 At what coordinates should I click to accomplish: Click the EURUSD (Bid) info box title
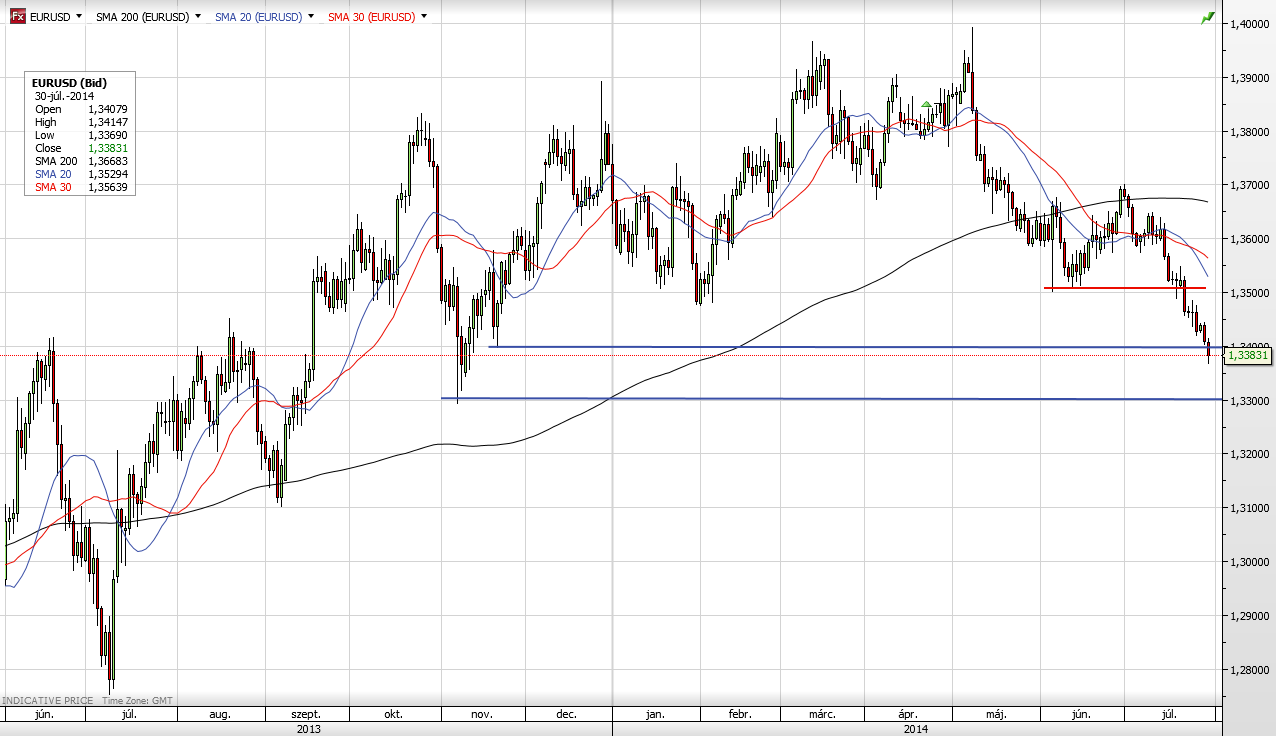[70, 83]
